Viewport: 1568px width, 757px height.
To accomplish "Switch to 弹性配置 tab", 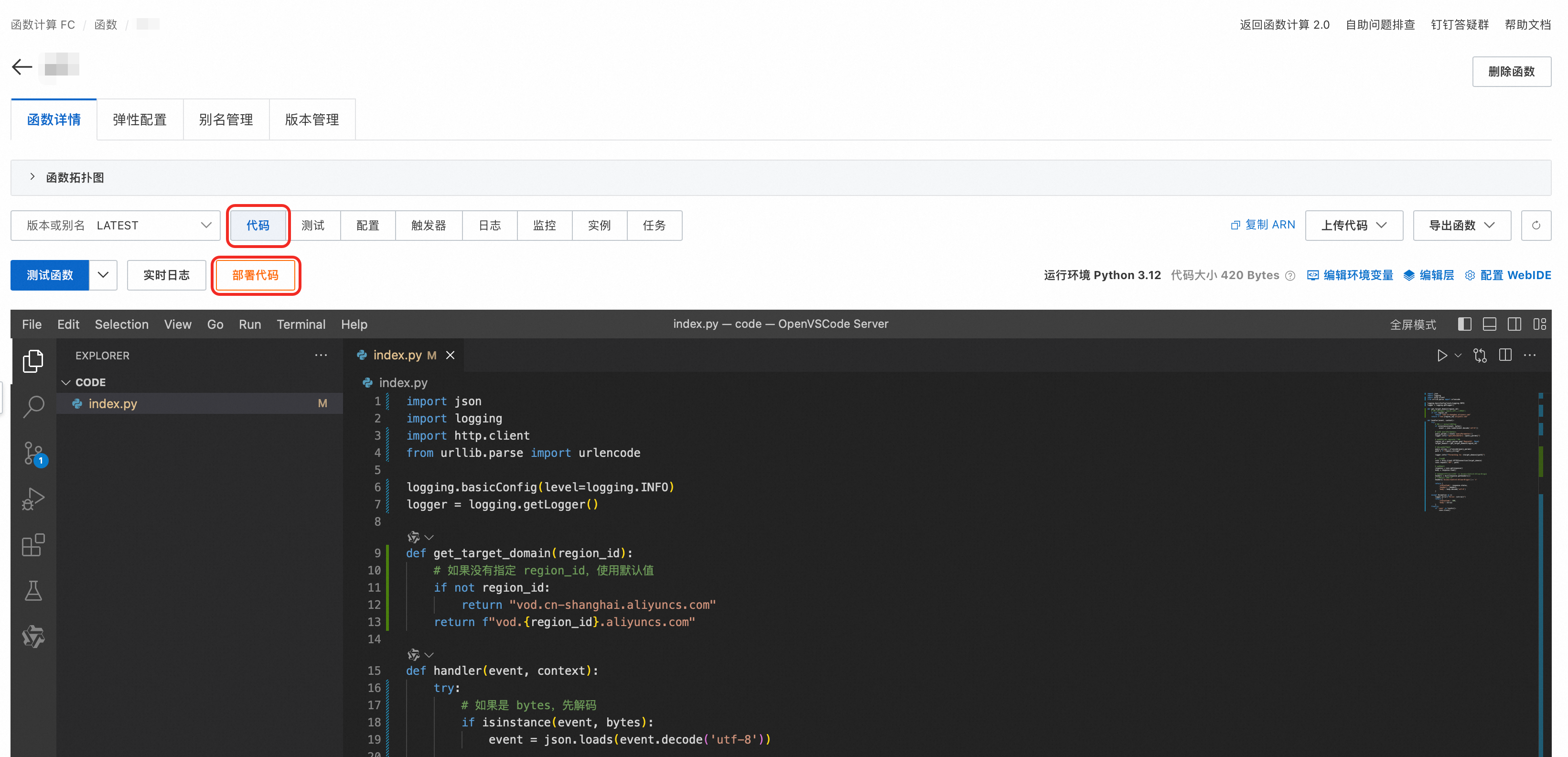I will (x=140, y=119).
